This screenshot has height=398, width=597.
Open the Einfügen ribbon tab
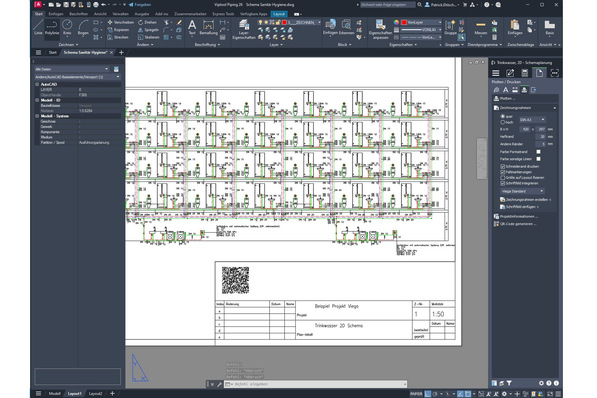[56, 14]
